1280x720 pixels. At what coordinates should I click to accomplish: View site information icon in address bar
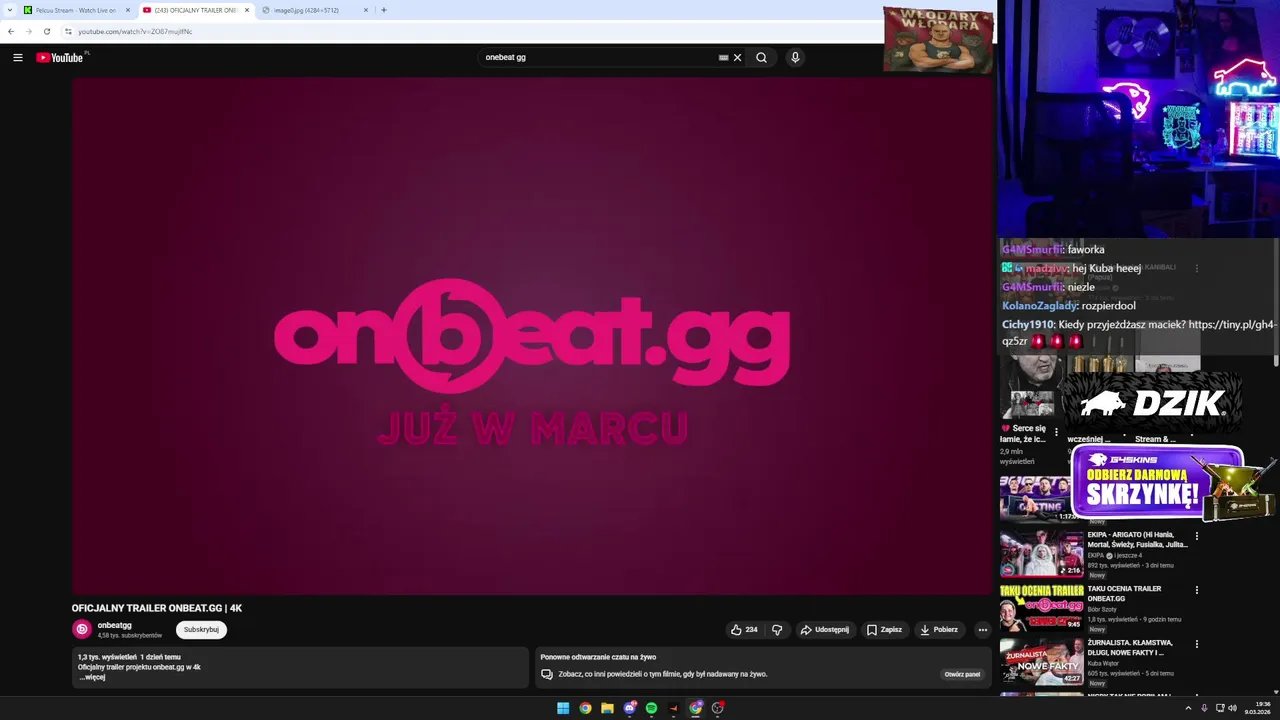coord(68,31)
